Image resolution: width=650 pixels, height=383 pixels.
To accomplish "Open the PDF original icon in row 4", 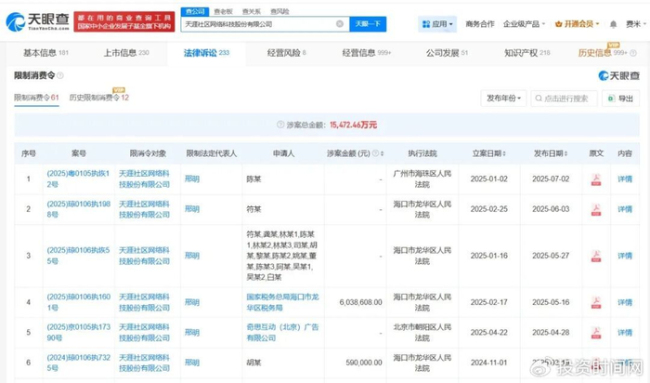I will tap(596, 302).
